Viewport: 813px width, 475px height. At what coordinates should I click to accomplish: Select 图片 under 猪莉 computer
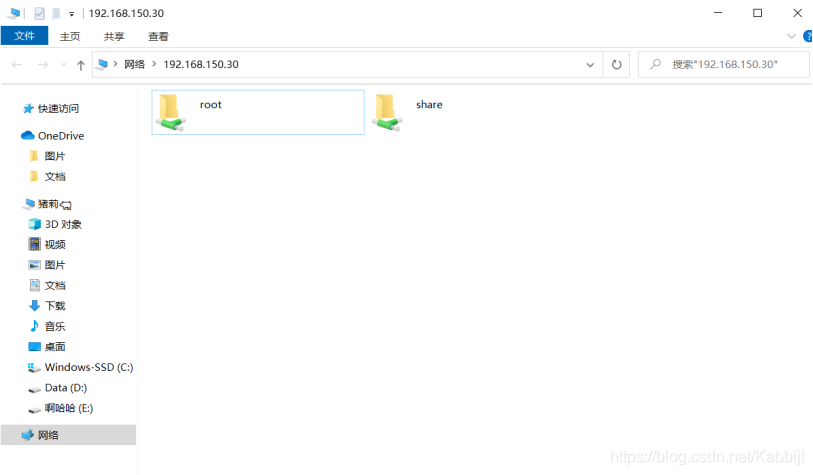tap(54, 265)
